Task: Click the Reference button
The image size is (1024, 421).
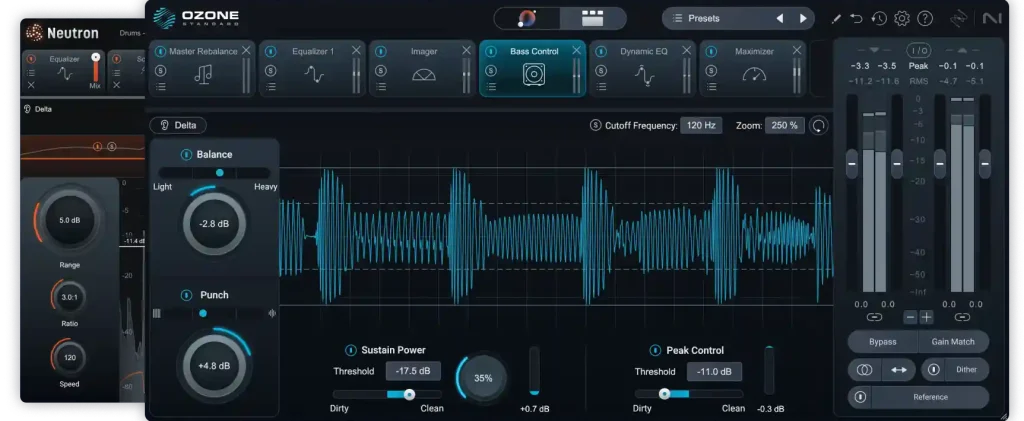Action: tap(931, 397)
